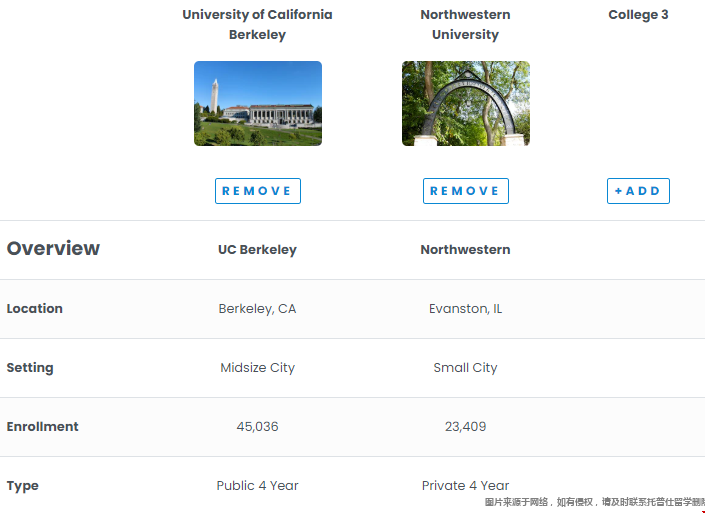
Task: Click the Overview section heading
Action: pyautogui.click(x=53, y=248)
